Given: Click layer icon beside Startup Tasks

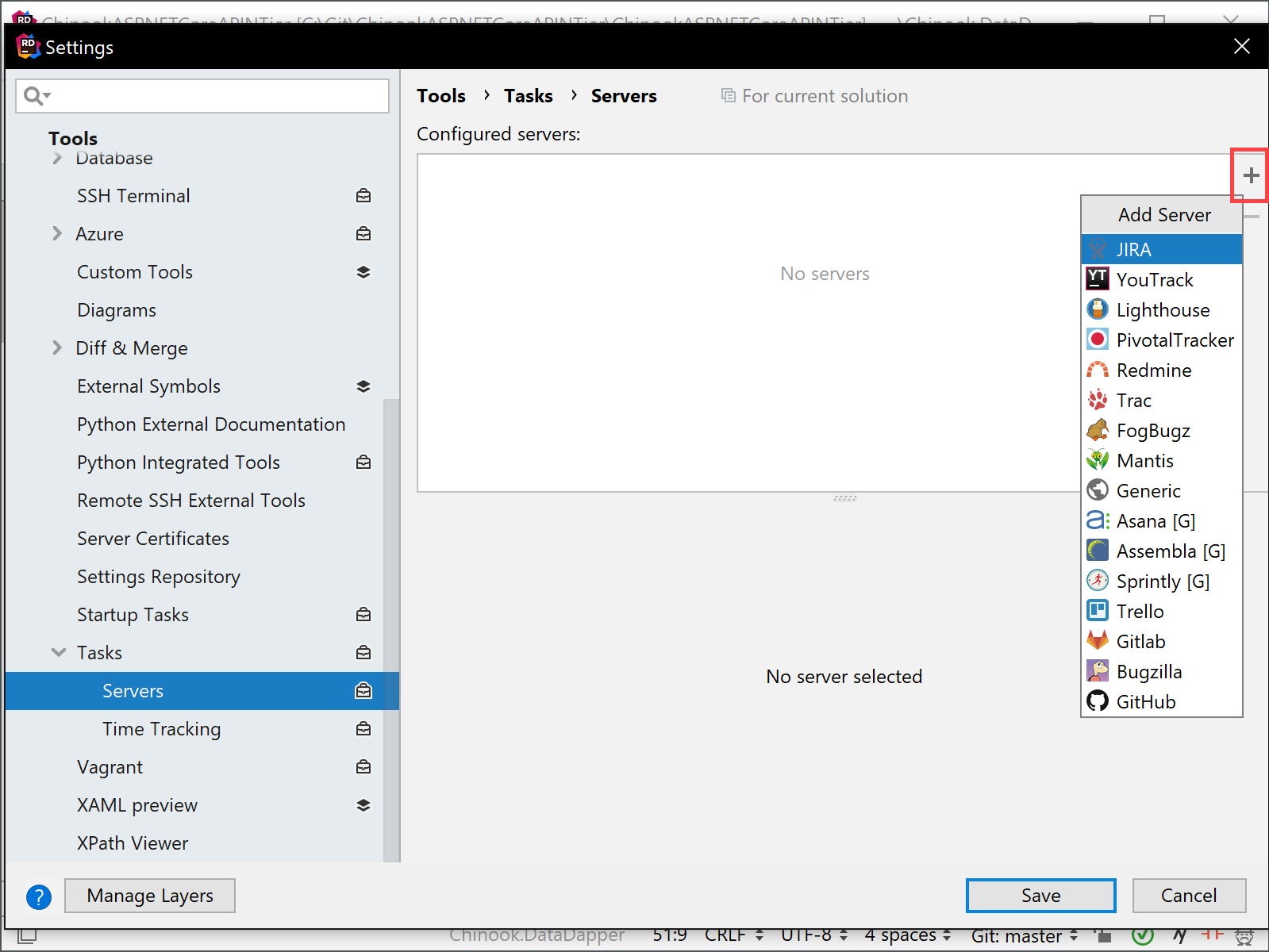Looking at the screenshot, I should [363, 614].
